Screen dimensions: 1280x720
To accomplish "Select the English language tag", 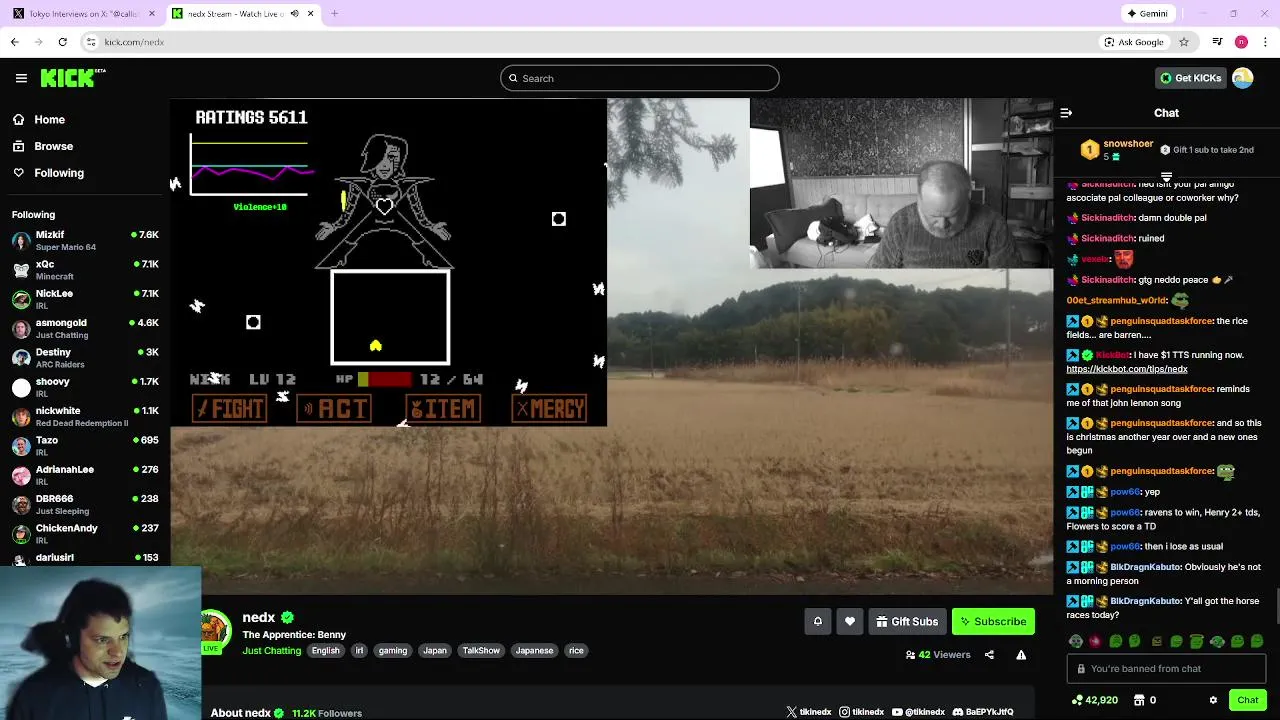I will pyautogui.click(x=325, y=651).
